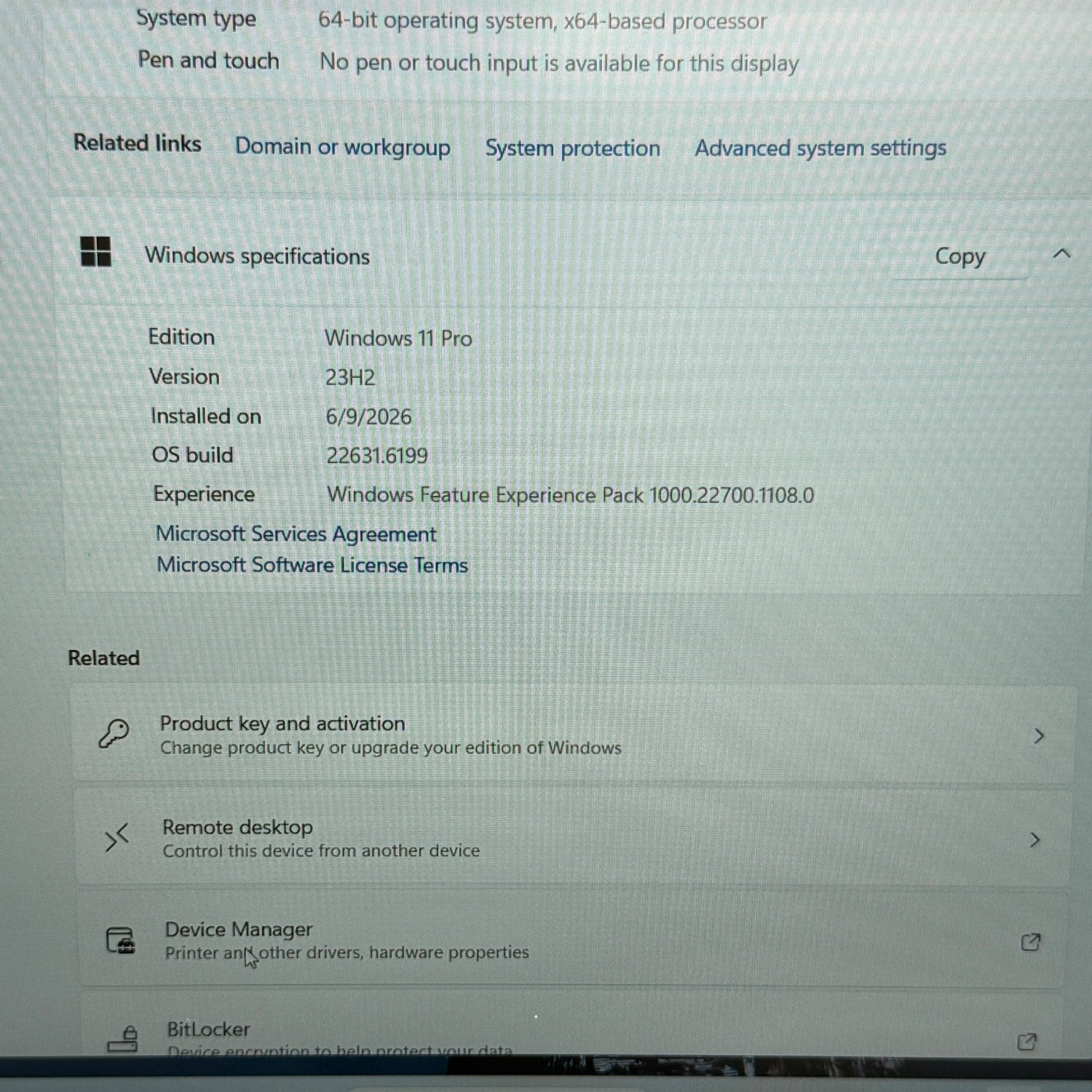This screenshot has height=1092, width=1092.
Task: Click the Edition label
Action: (x=181, y=336)
